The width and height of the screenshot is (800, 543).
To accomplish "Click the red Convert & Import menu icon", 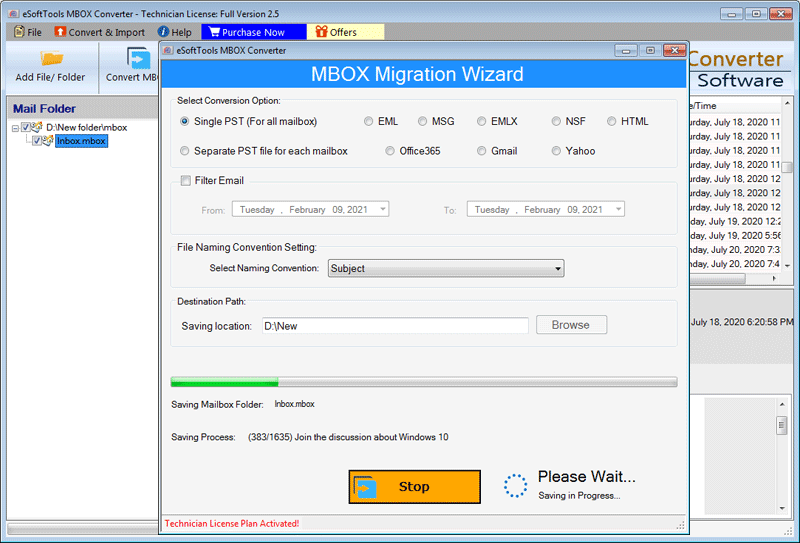I will coord(60,32).
